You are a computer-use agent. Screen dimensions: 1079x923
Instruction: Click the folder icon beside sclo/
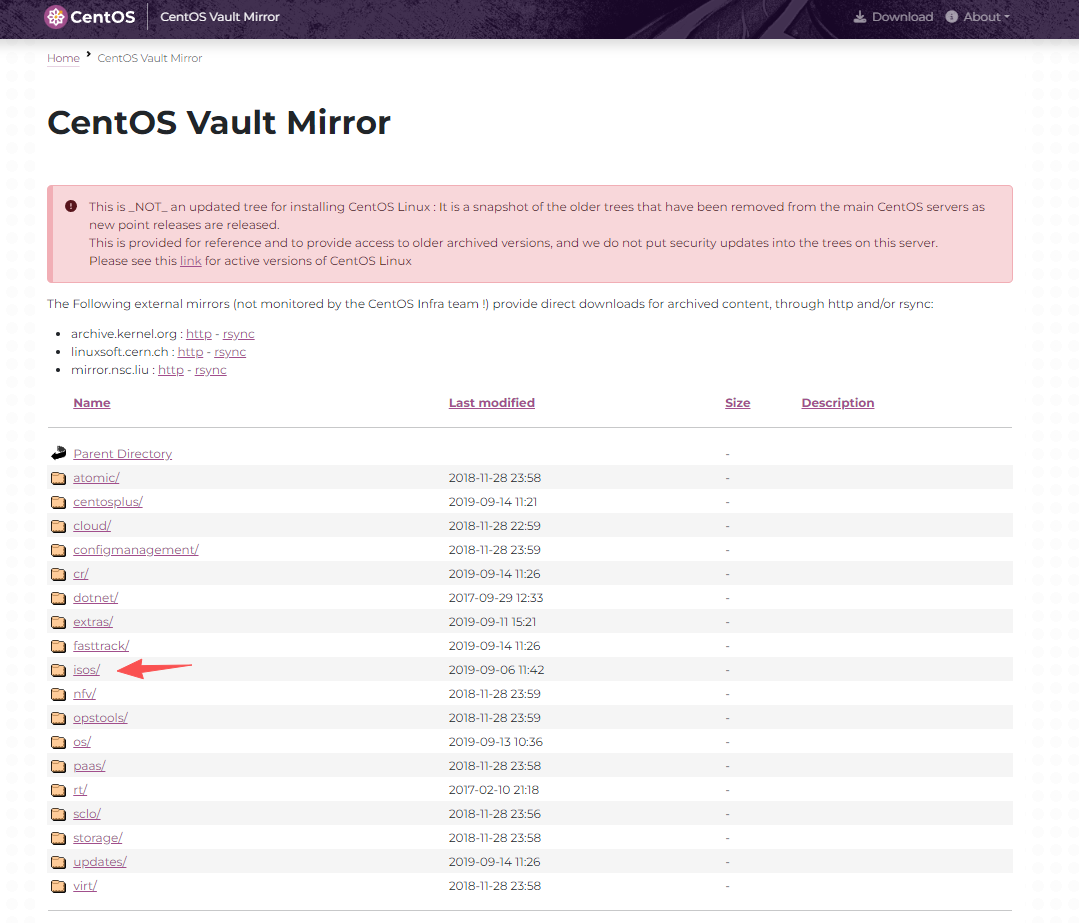point(58,814)
